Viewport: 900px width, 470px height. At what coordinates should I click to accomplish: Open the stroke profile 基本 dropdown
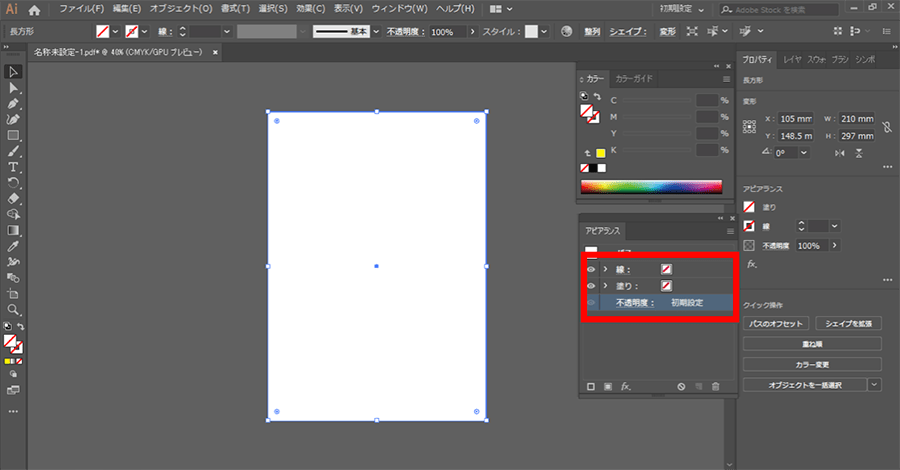pyautogui.click(x=376, y=32)
